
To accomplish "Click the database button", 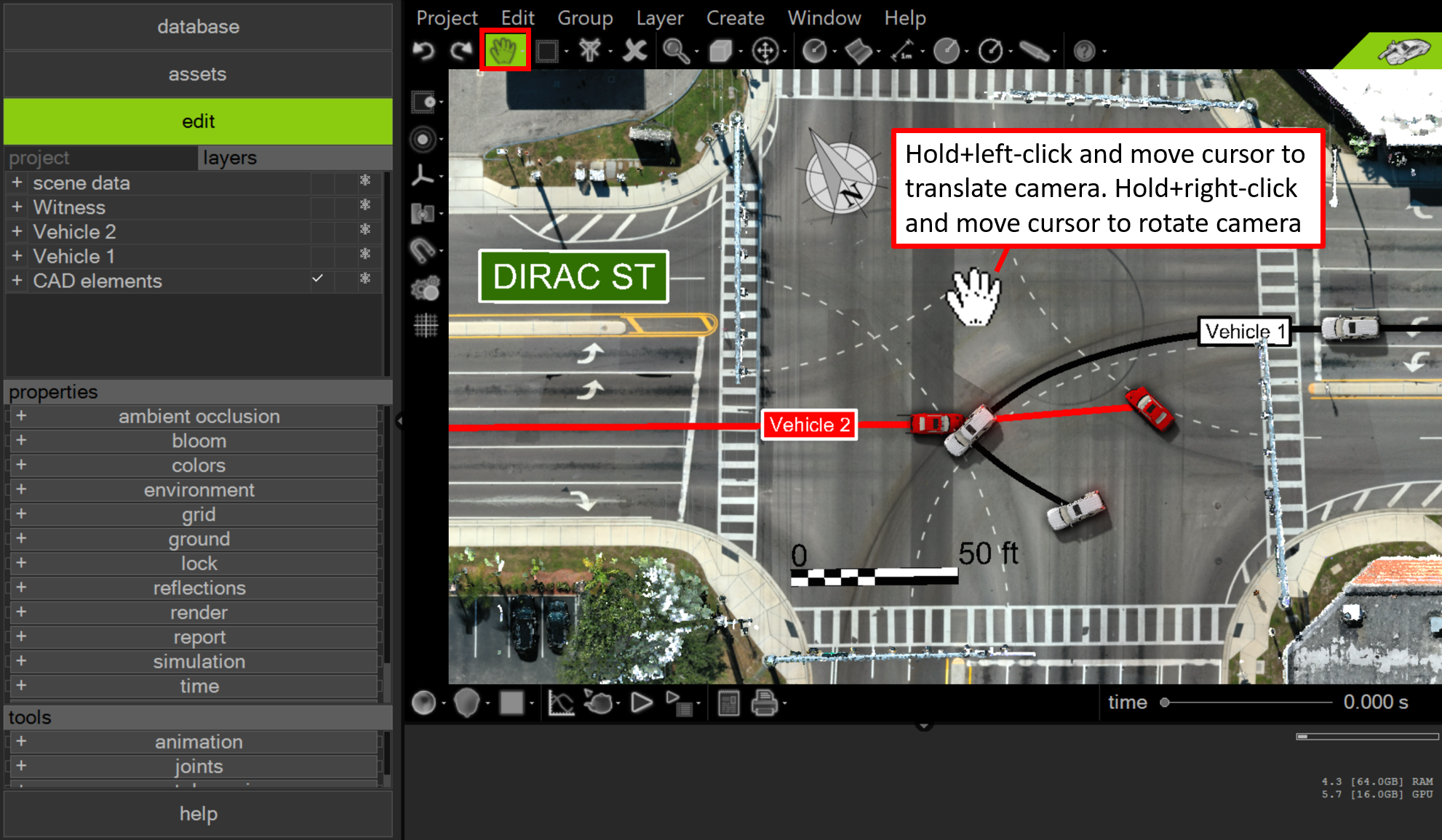I will tap(198, 27).
